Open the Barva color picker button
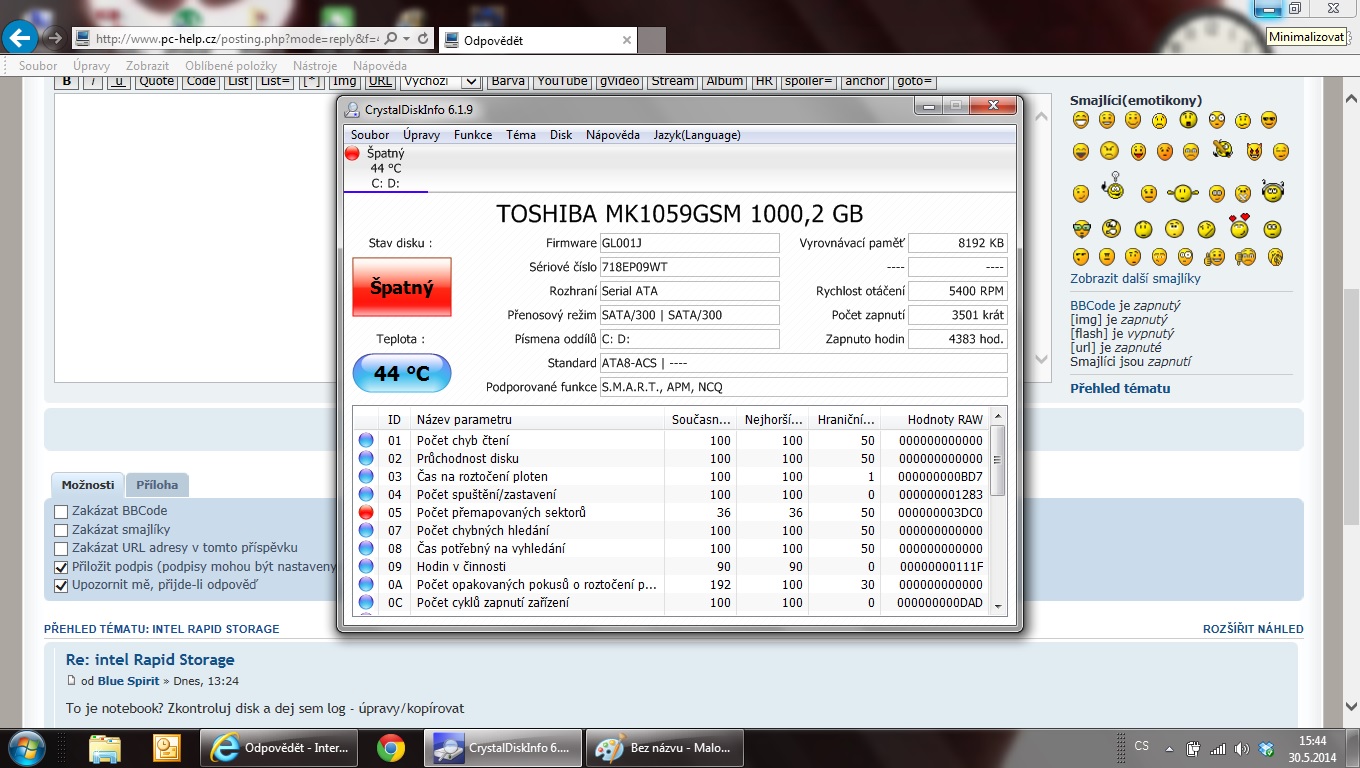 [508, 81]
